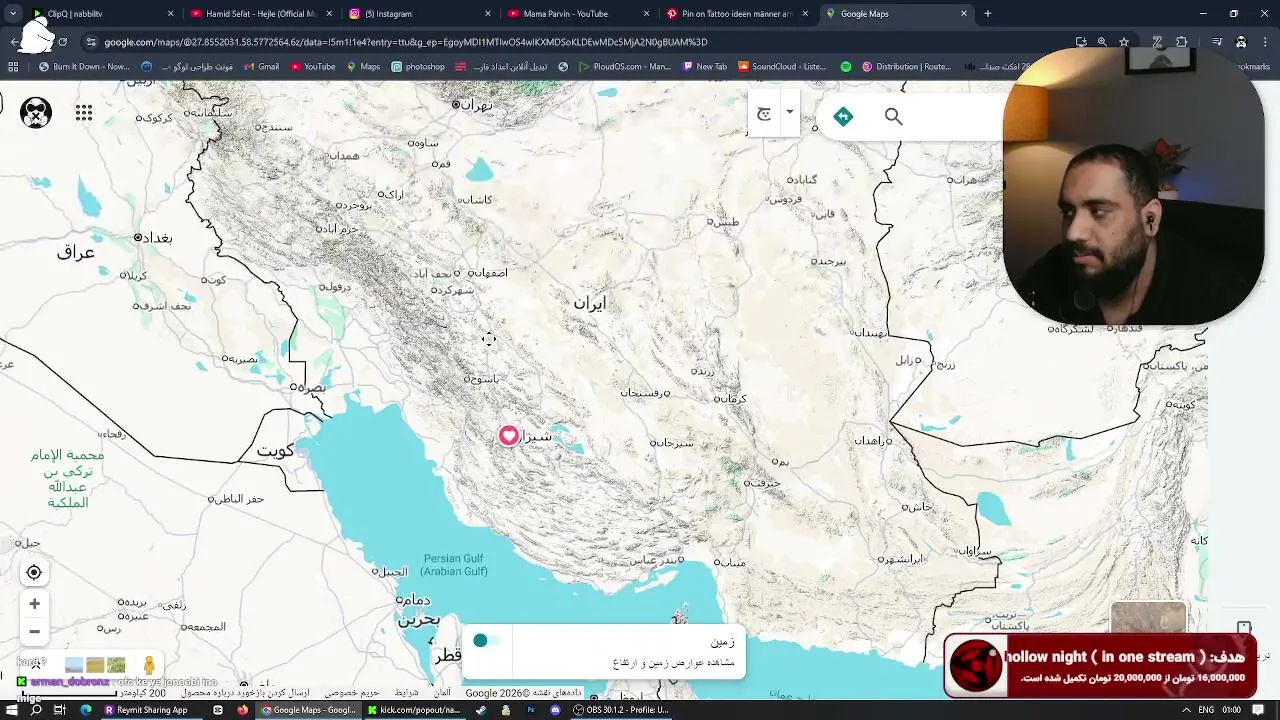Click the terms (شرایط) footer link
Screen dimensions: 1280x720
406,692
